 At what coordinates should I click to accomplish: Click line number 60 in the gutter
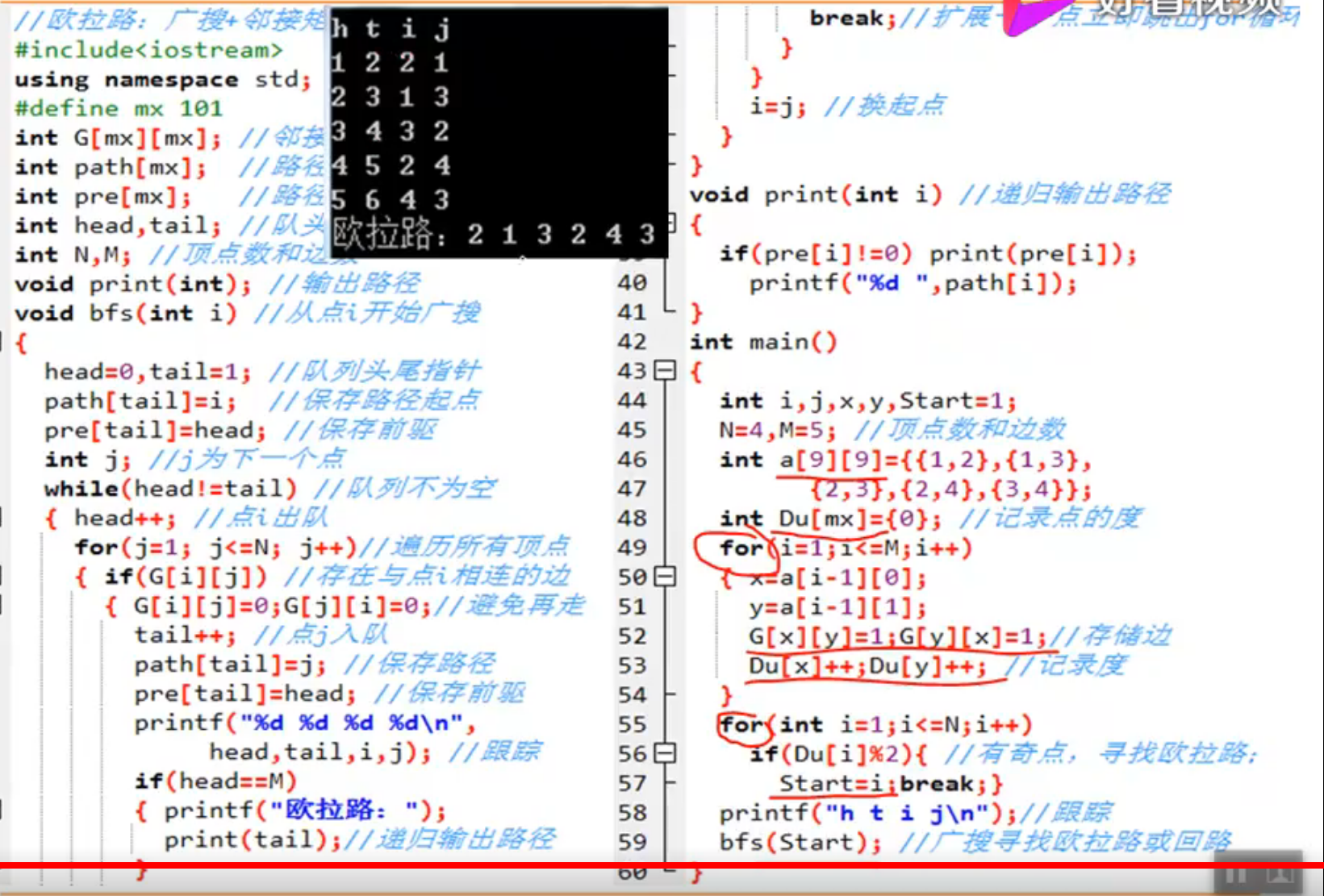(633, 873)
